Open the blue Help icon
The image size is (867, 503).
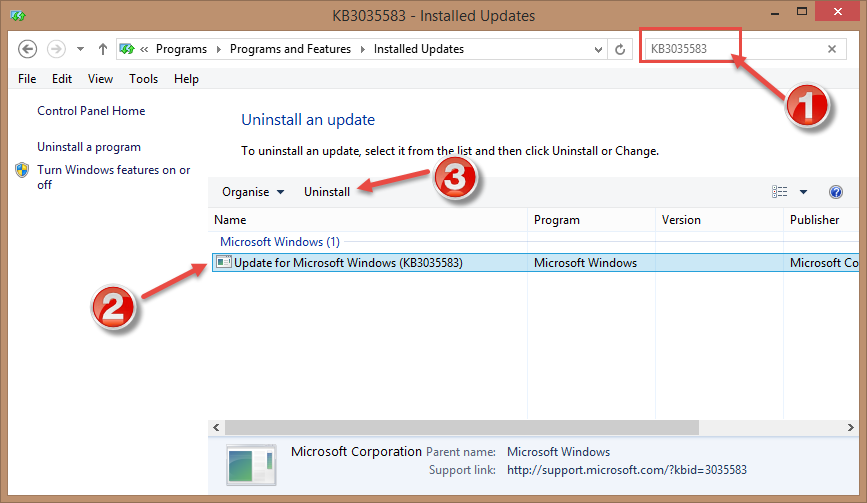(x=835, y=192)
